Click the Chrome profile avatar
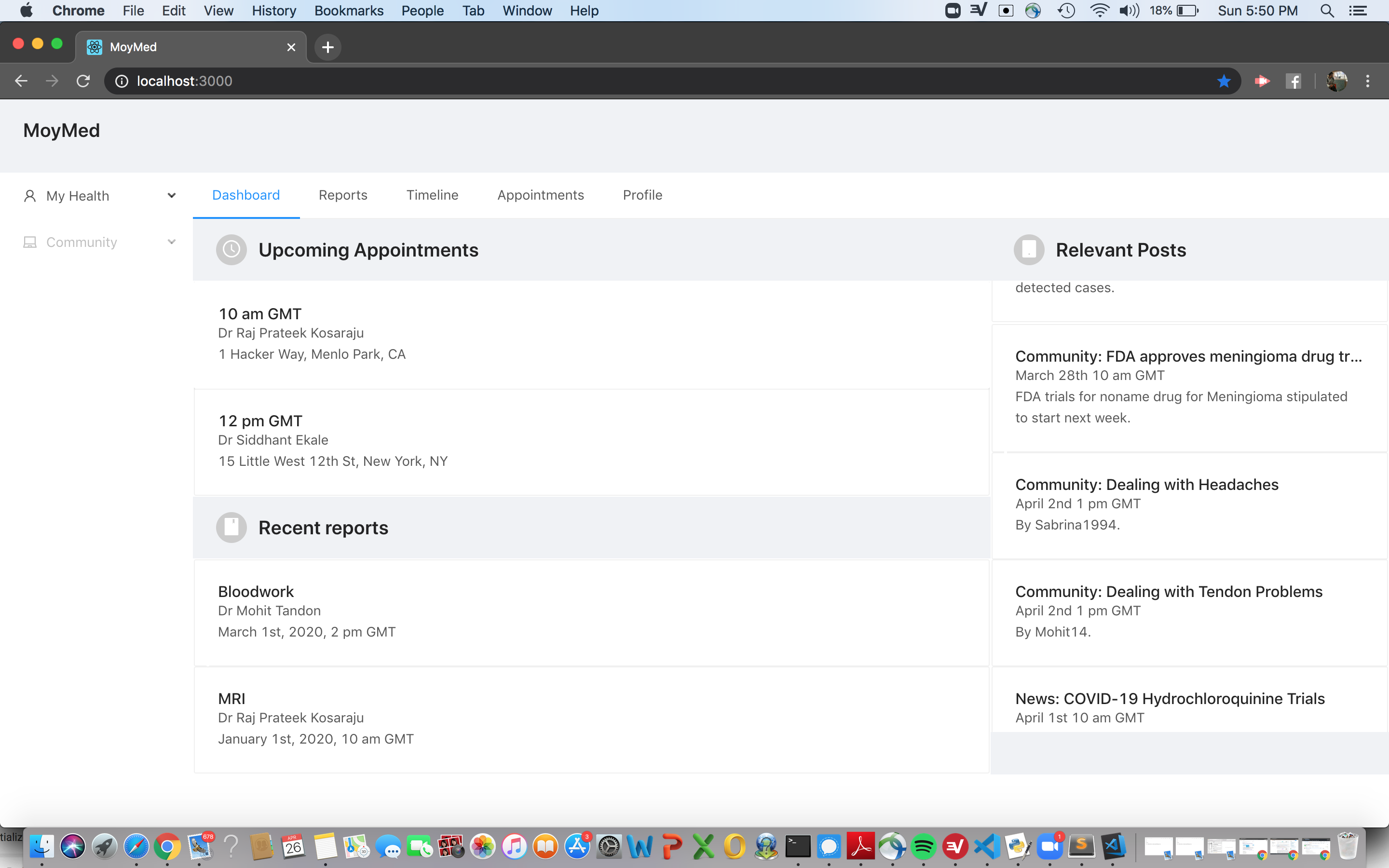1389x868 pixels. click(x=1336, y=81)
